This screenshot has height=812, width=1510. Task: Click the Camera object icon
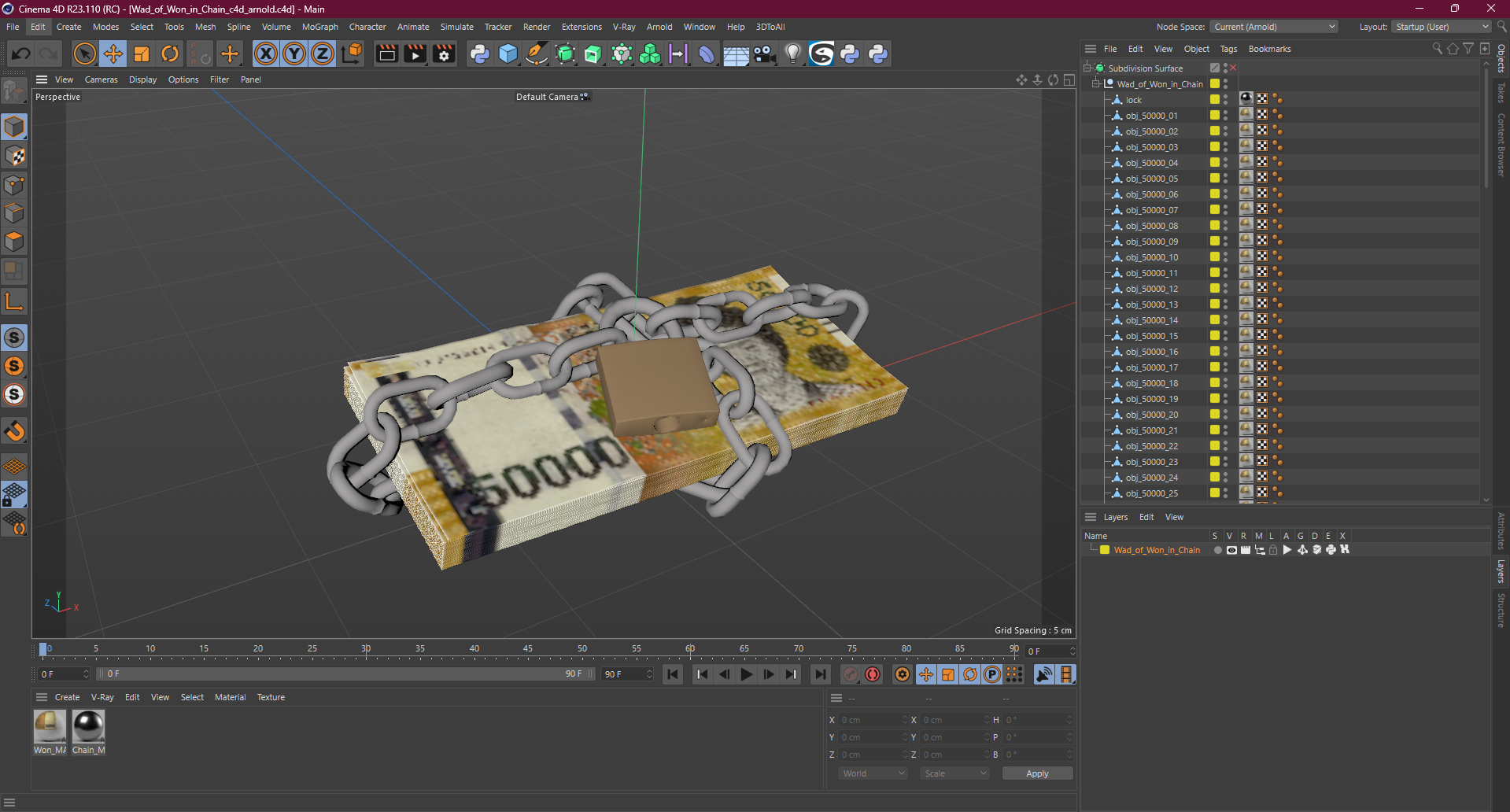click(x=764, y=54)
